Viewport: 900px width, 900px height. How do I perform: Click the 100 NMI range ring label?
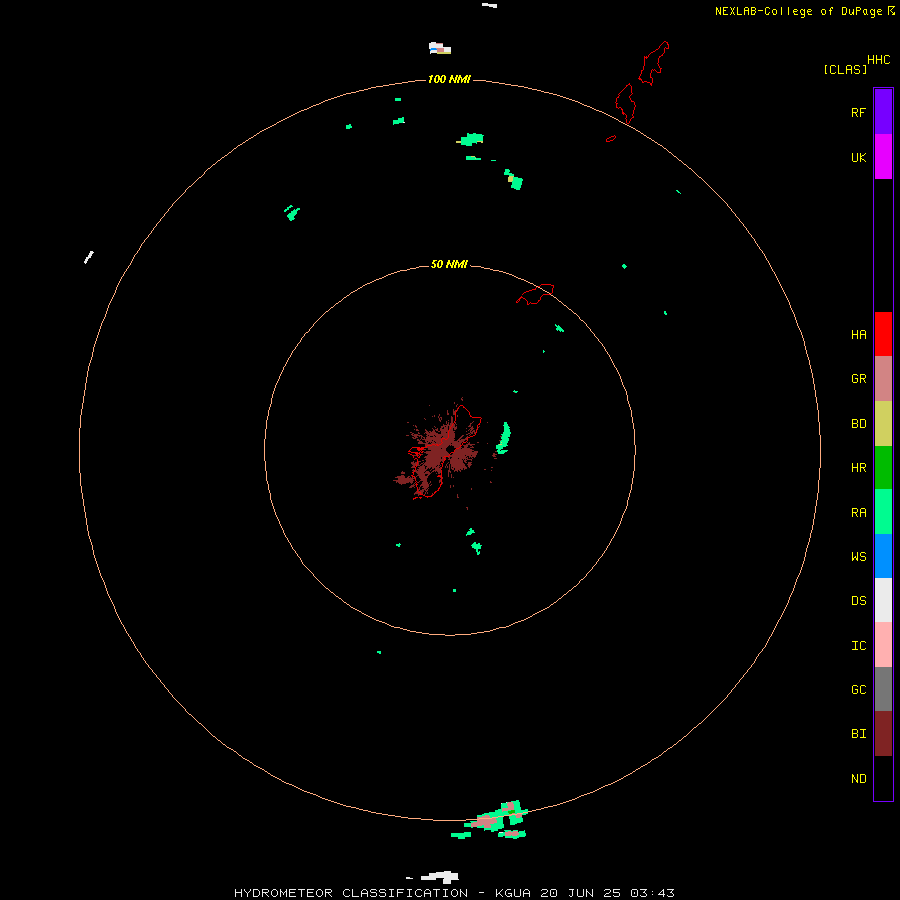pyautogui.click(x=449, y=79)
